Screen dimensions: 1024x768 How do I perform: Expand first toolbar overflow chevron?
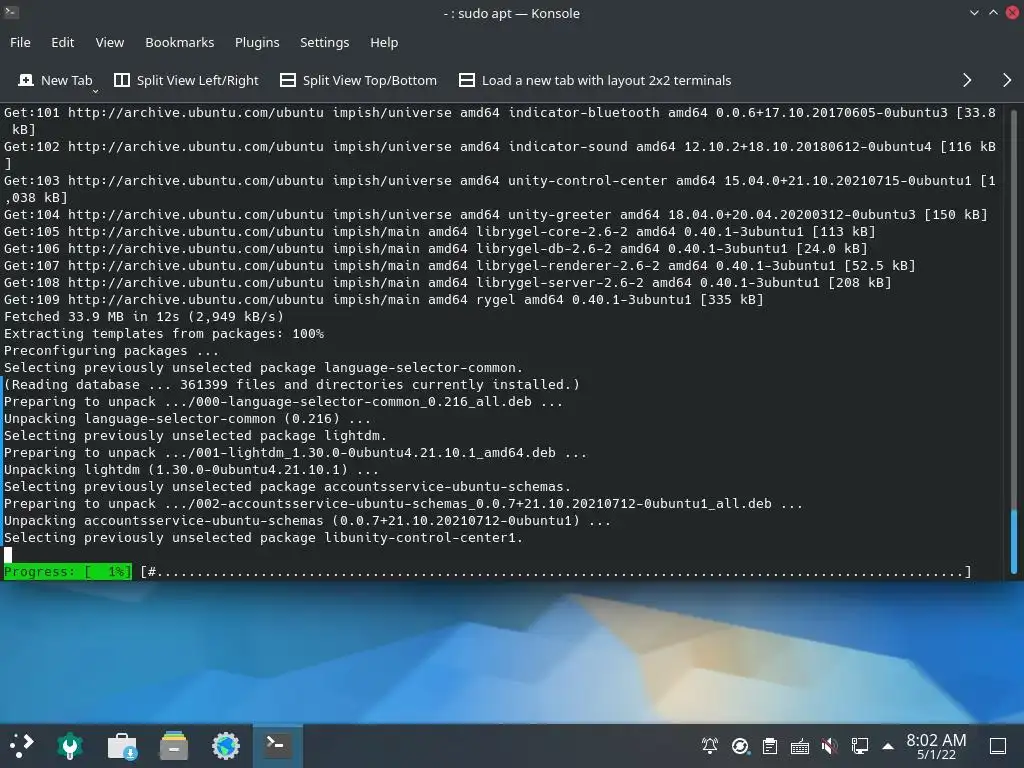click(x=967, y=80)
